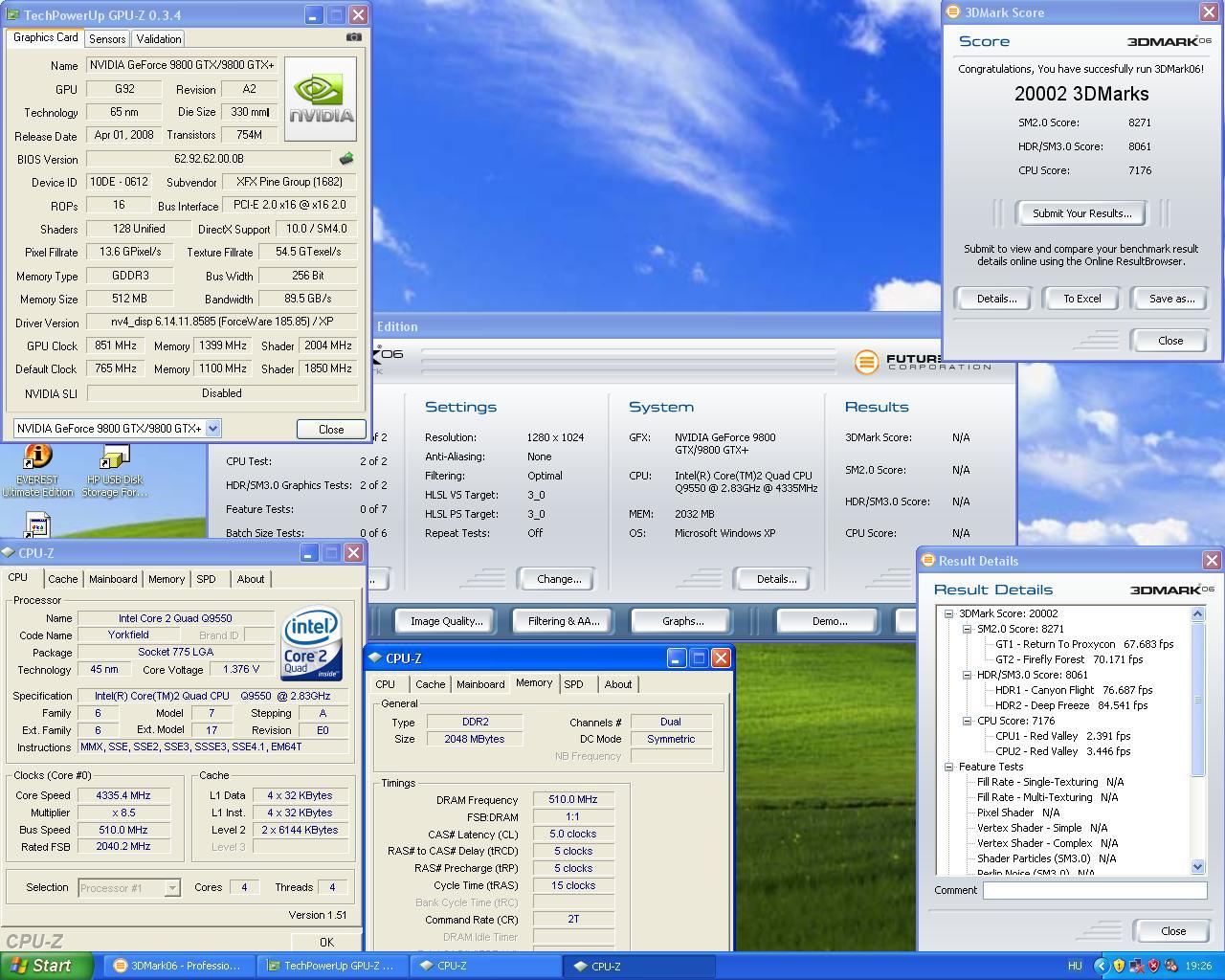This screenshot has height=980, width=1225.
Task: Click the 3DMark Score window title icon
Action: [x=952, y=12]
